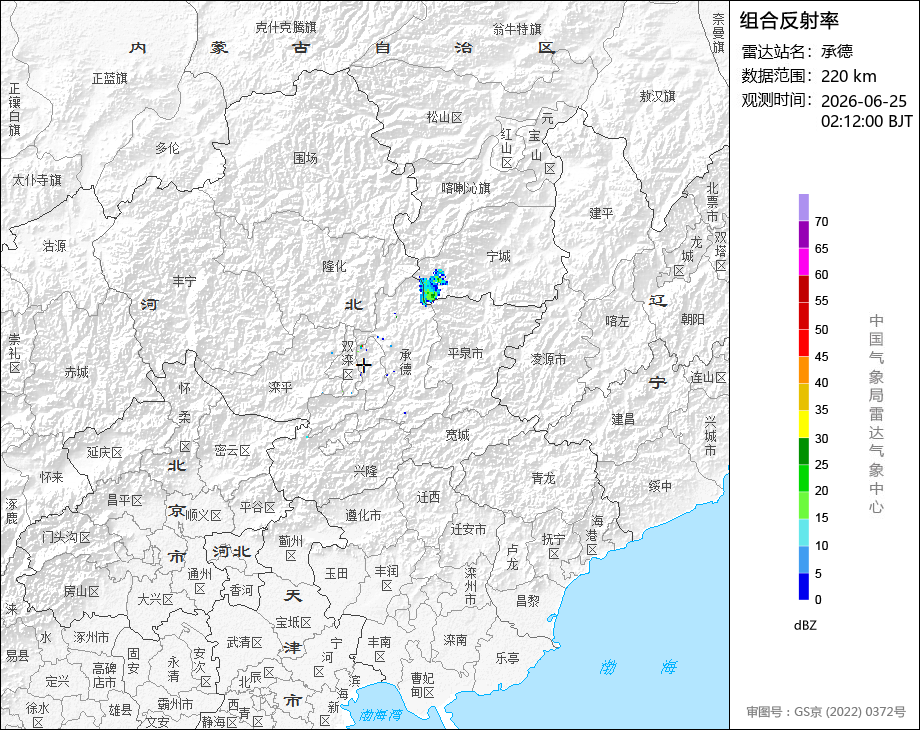Click the 克什克腾旗 map label
Image resolution: width=920 pixels, height=730 pixels.
pos(286,27)
